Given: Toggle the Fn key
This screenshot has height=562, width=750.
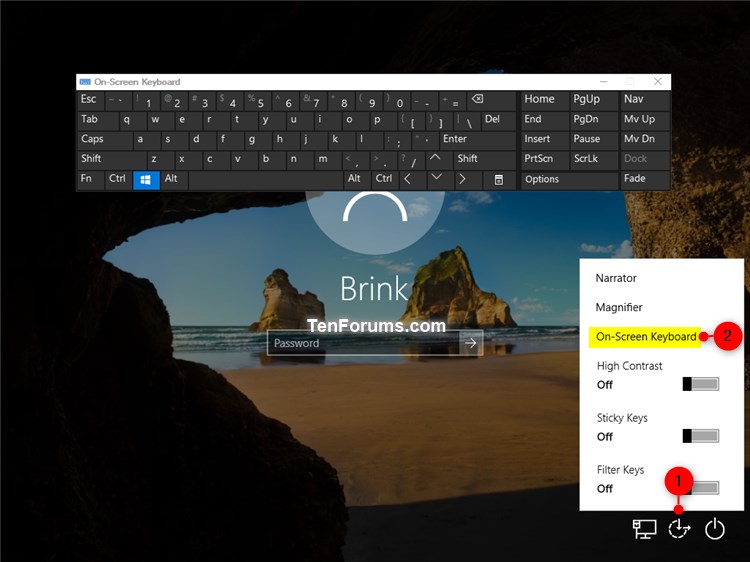Looking at the screenshot, I should tap(90, 180).
